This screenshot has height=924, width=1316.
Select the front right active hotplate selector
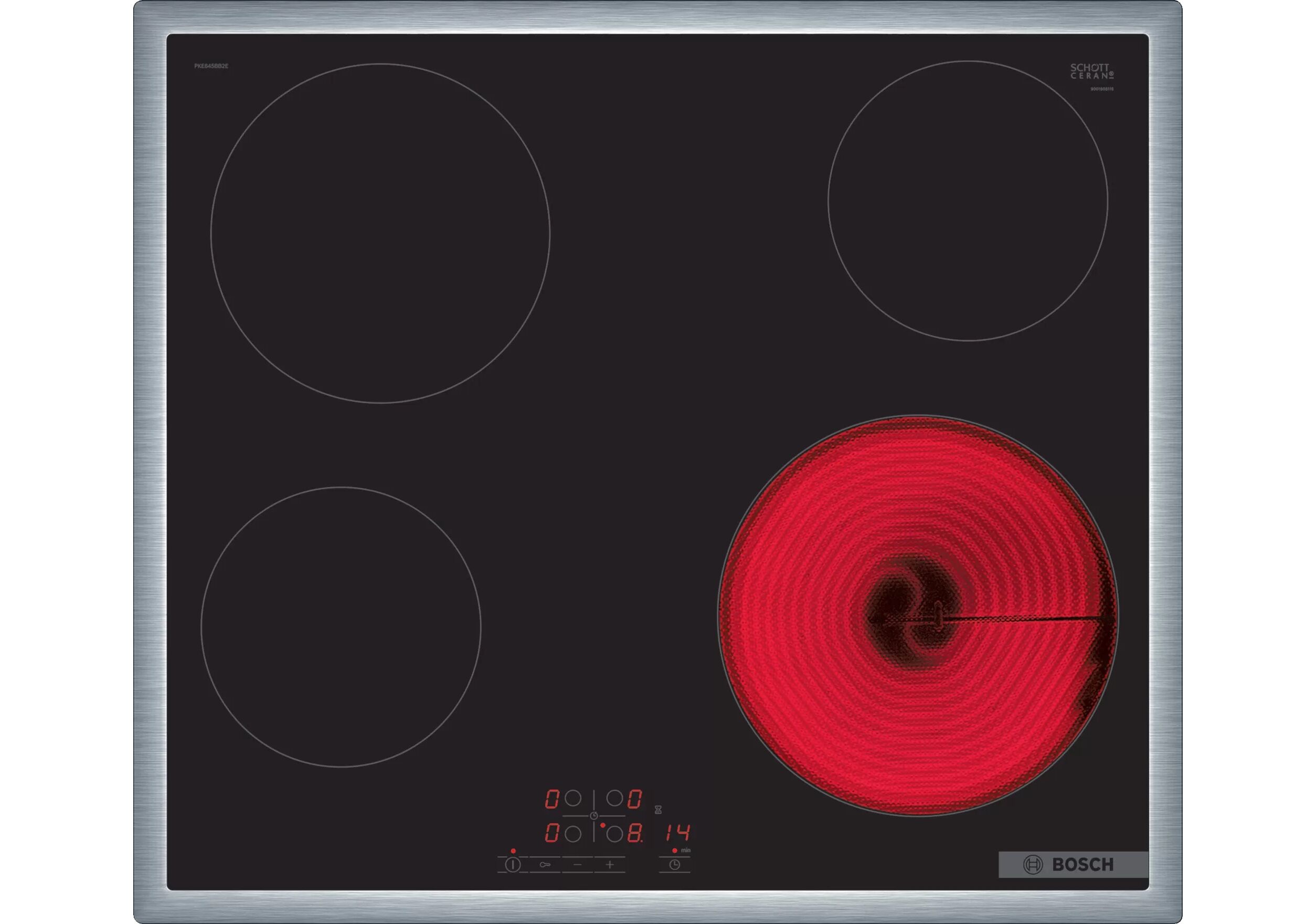pyautogui.click(x=614, y=834)
